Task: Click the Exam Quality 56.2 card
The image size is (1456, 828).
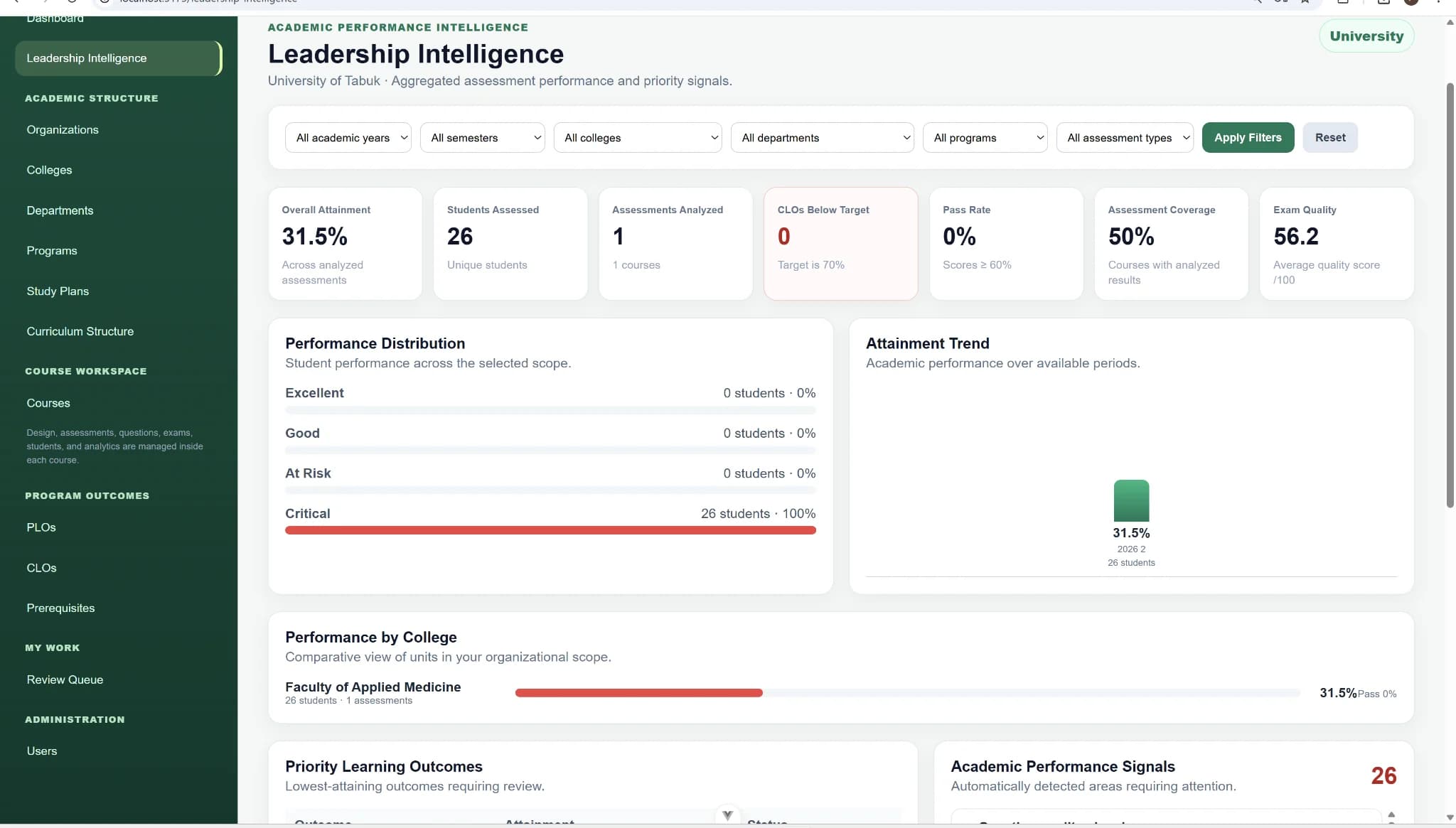Action: click(x=1337, y=244)
